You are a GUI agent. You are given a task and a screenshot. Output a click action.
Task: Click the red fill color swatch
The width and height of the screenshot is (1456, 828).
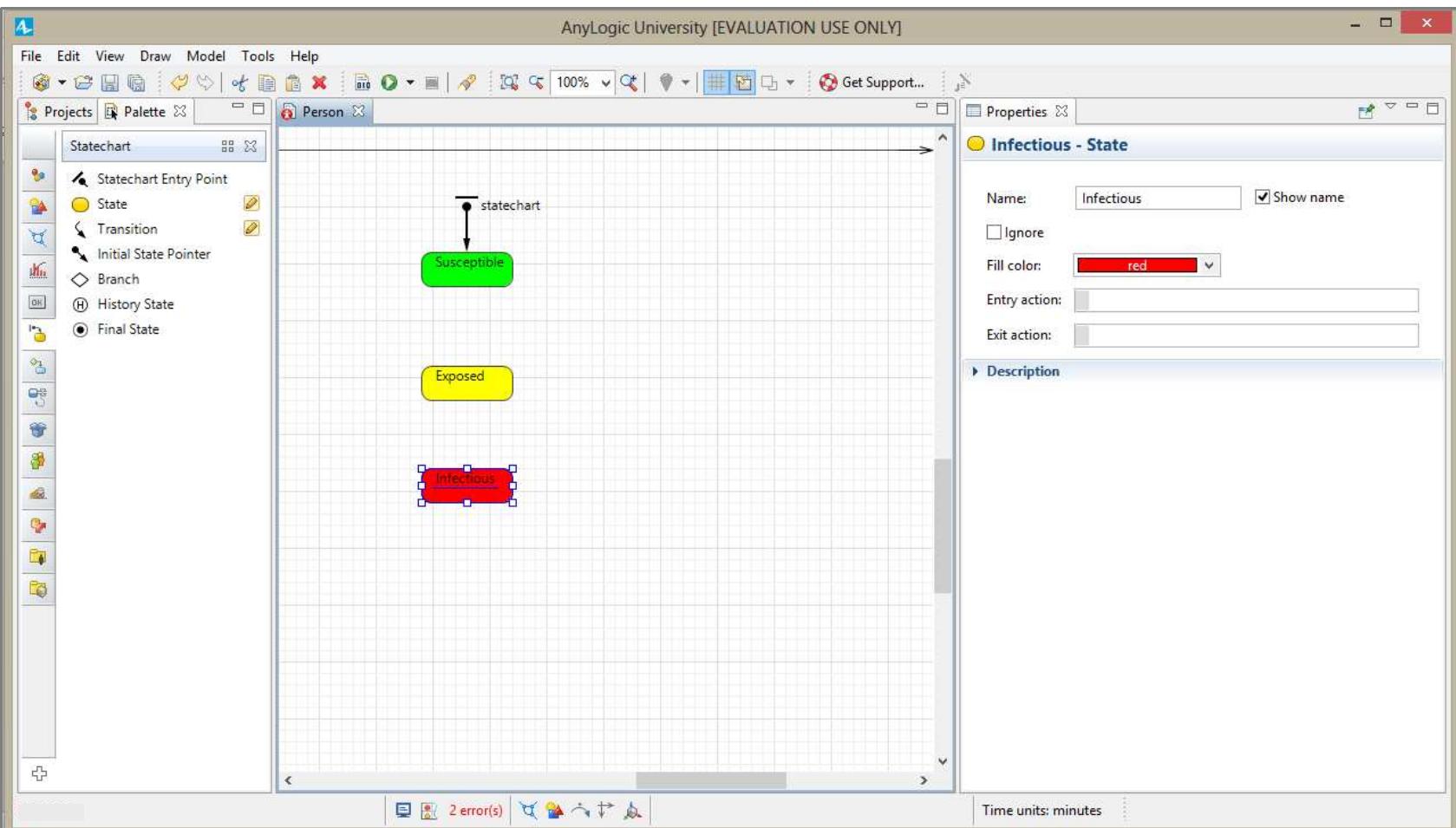click(1137, 265)
